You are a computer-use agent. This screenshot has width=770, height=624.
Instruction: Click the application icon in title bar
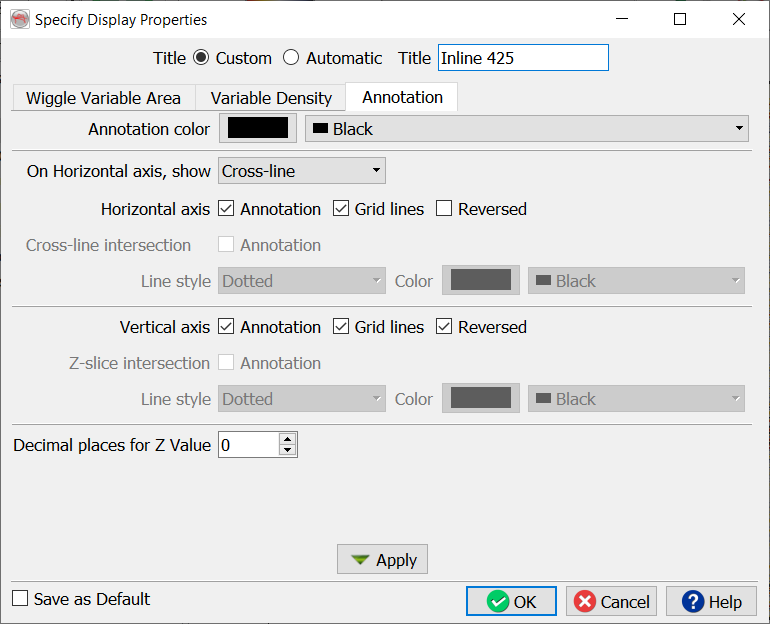(x=20, y=19)
